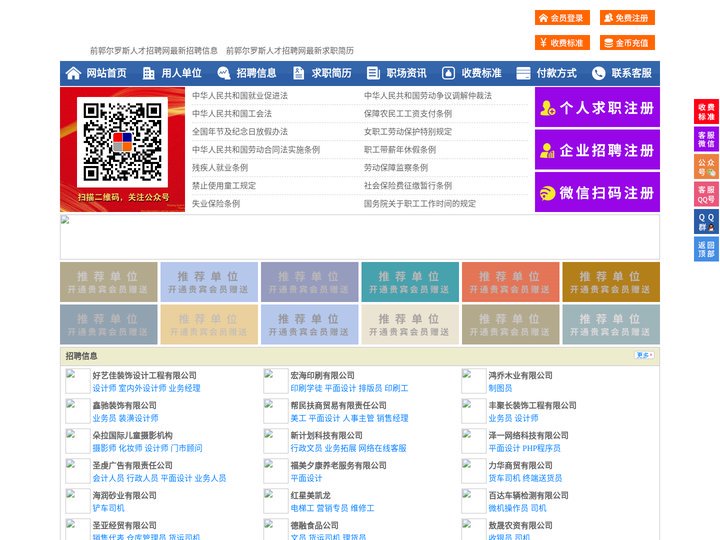
Task: Open 女职工劳动保护特别规定 link
Action: [x=408, y=132]
